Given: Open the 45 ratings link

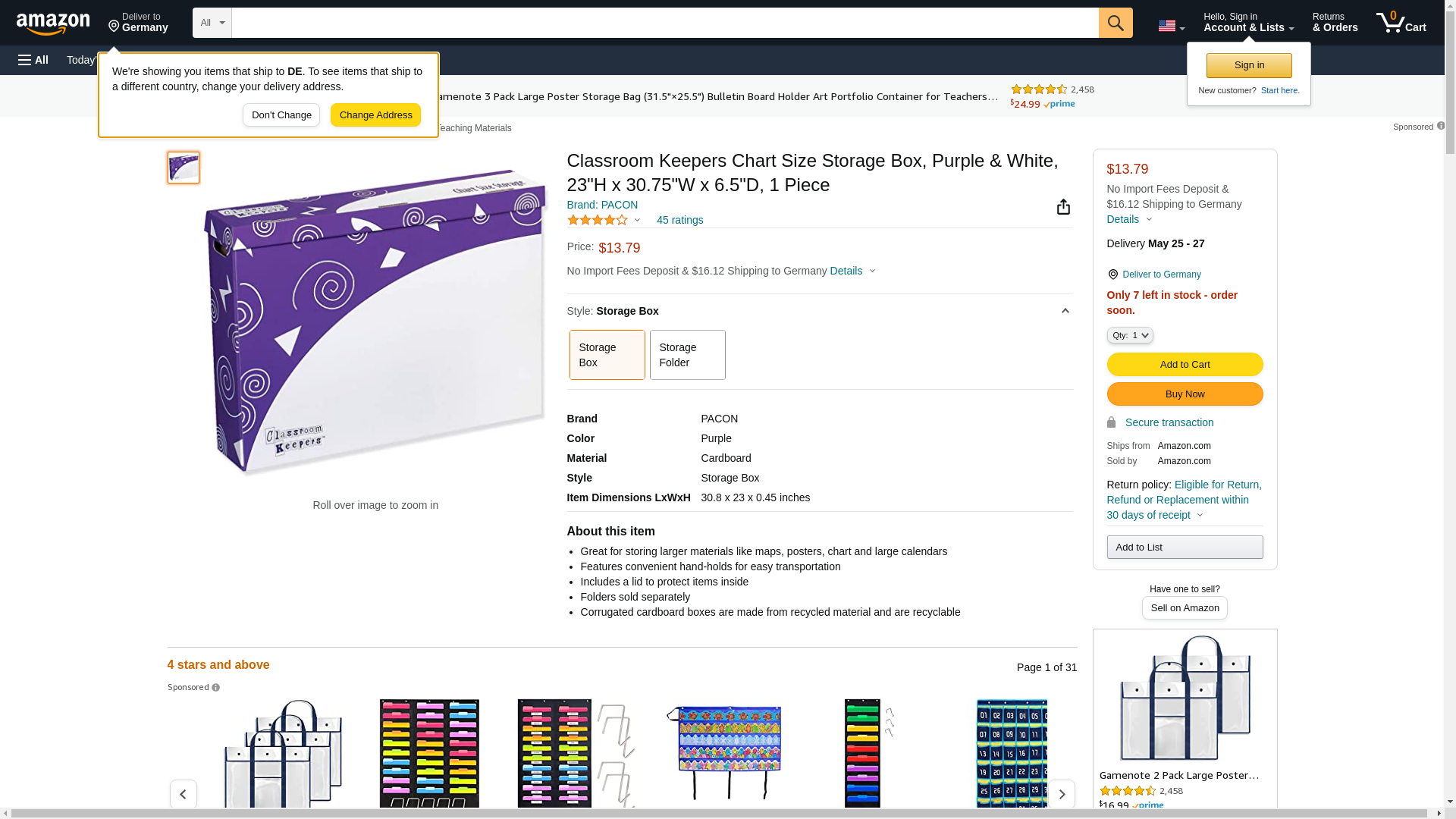Looking at the screenshot, I should (x=679, y=220).
